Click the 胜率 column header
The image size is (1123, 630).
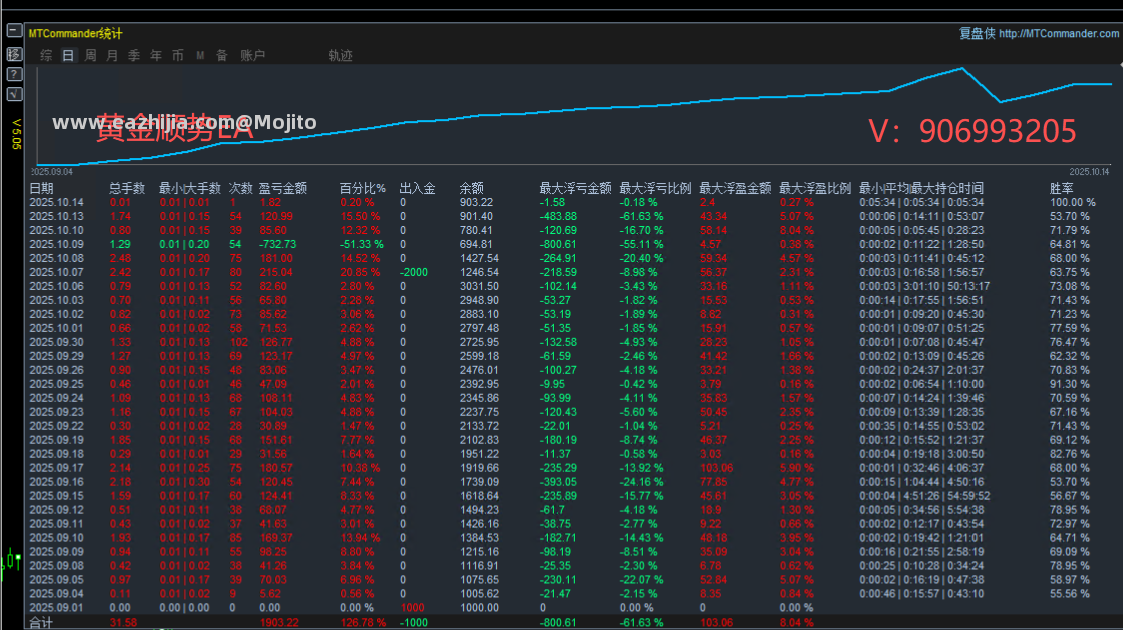pos(1061,188)
